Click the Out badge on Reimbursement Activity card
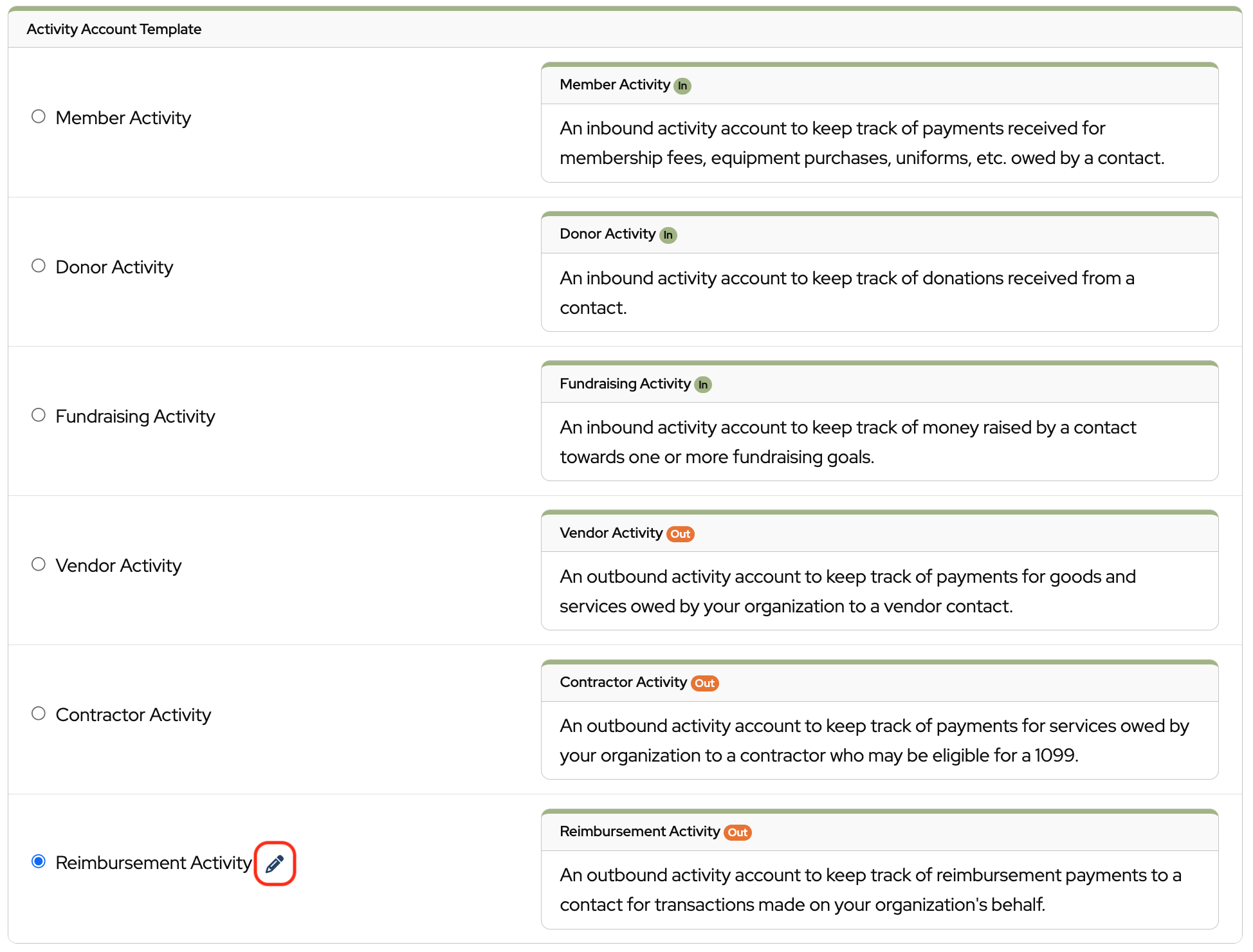The image size is (1253, 952). coord(737,832)
